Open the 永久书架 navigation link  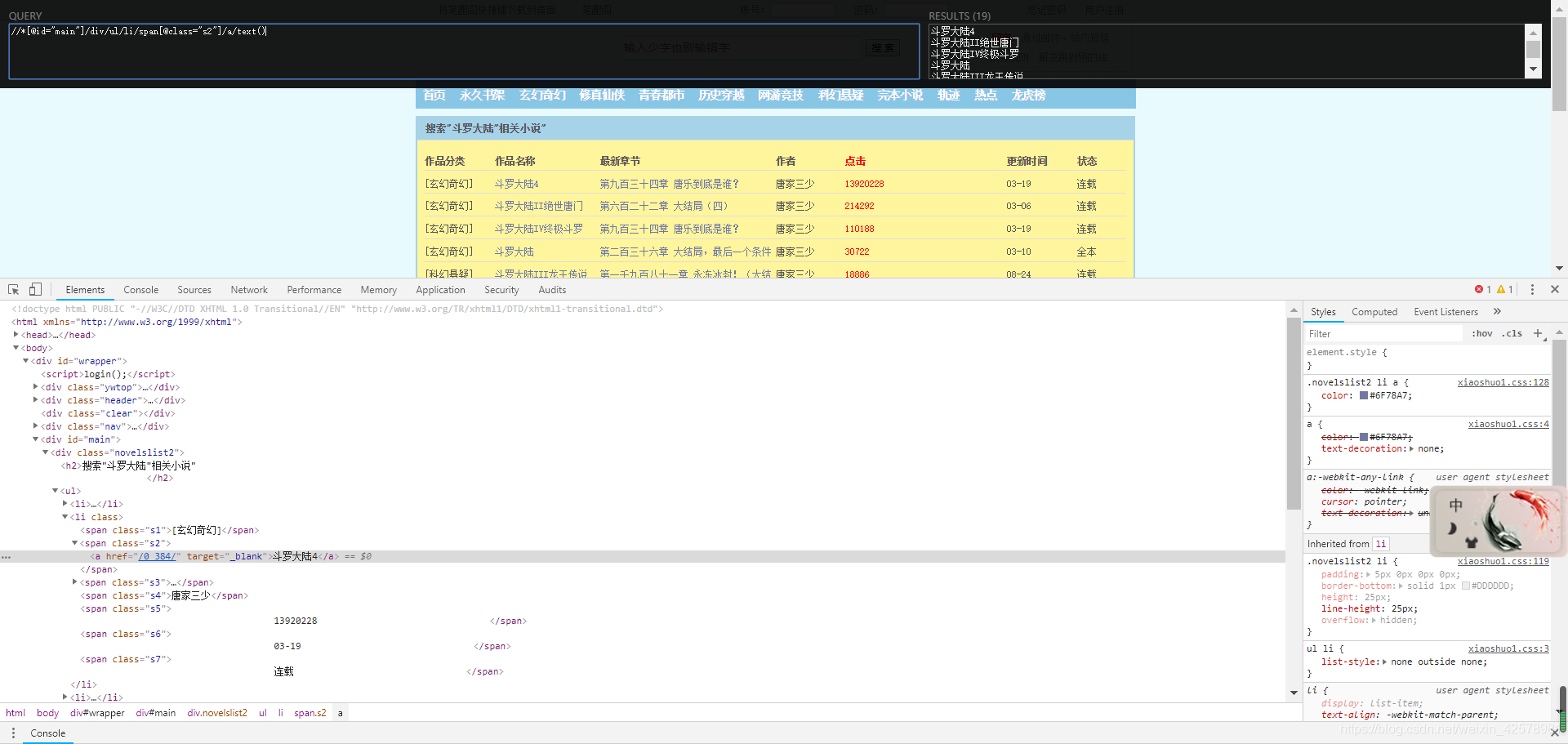click(x=482, y=96)
